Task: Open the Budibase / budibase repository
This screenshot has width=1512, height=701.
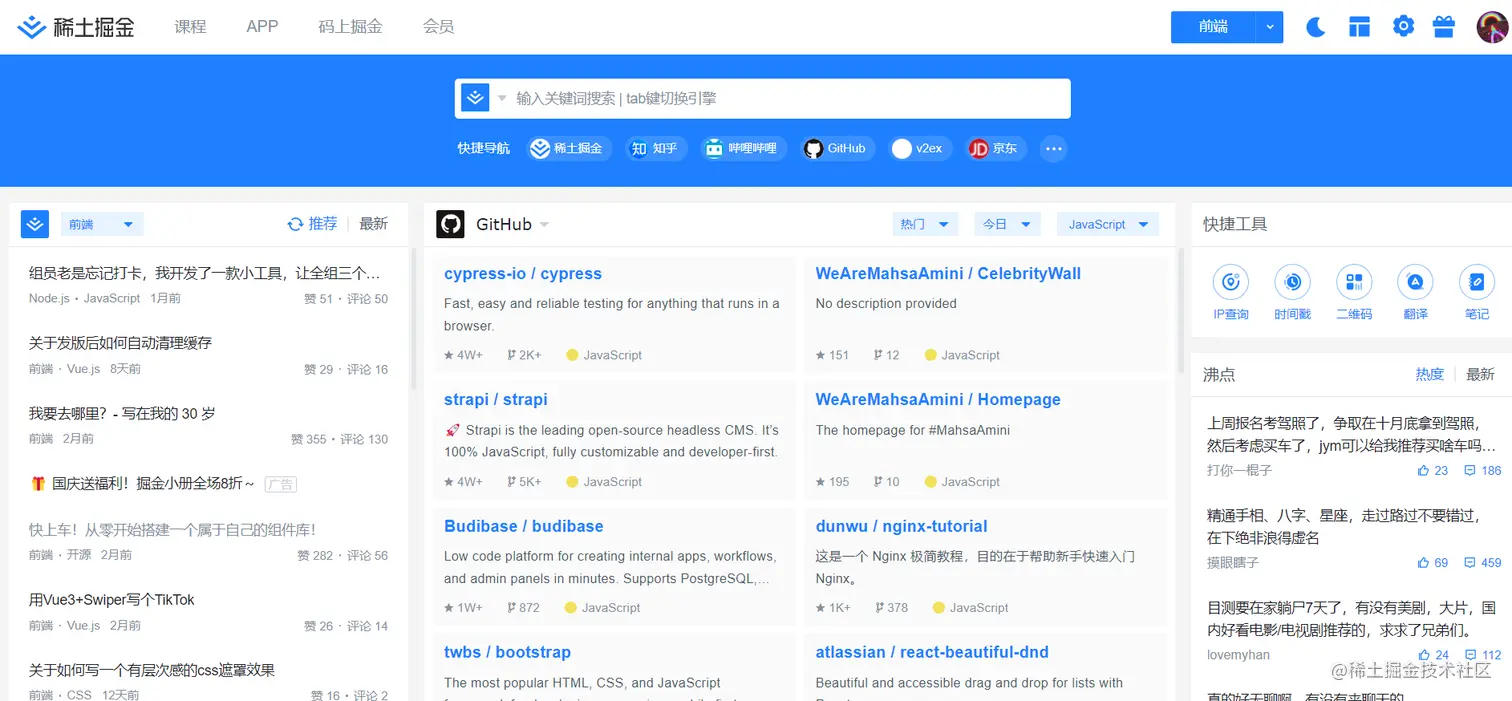Action: pos(524,526)
